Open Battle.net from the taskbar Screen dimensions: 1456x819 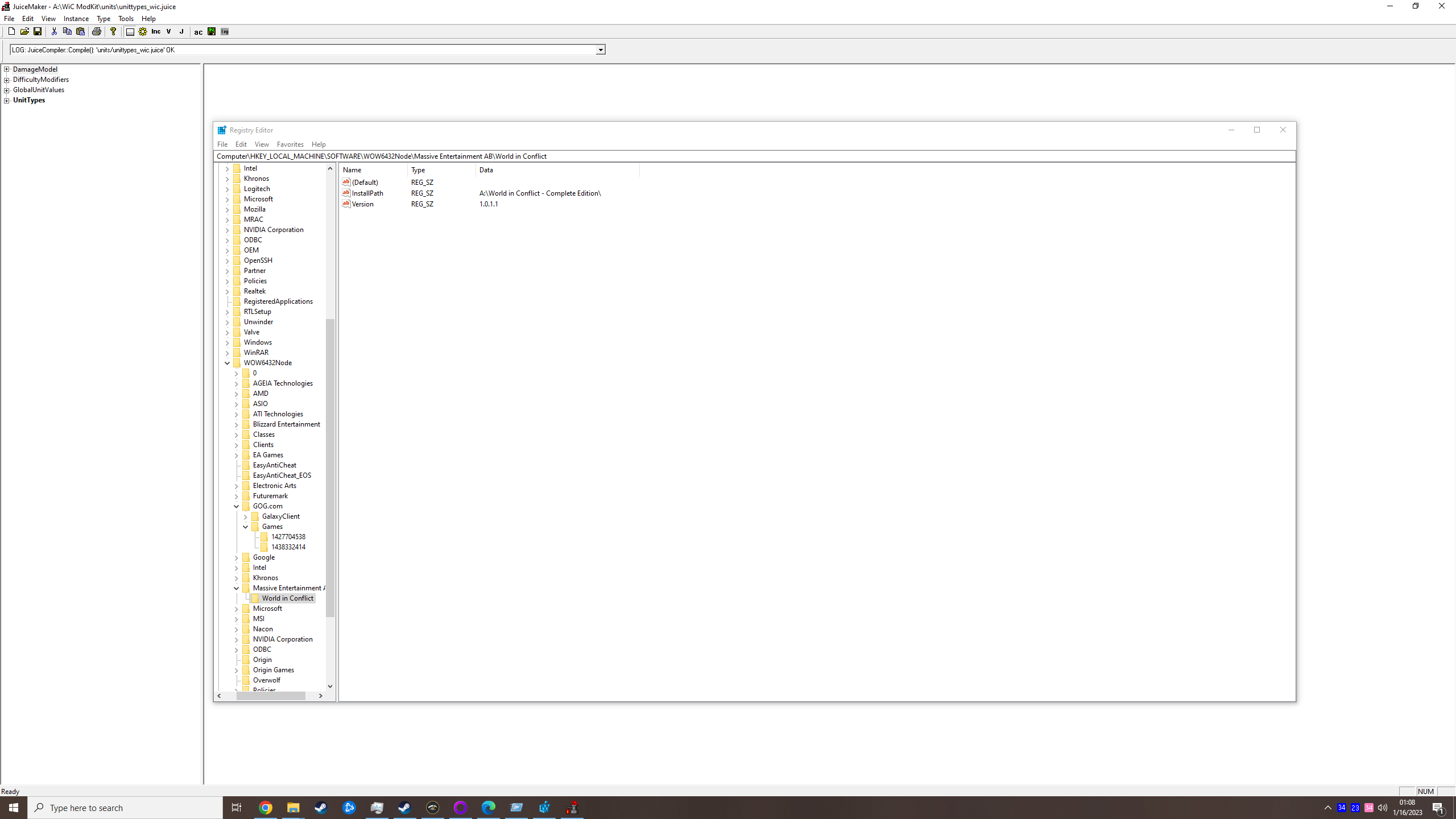click(x=349, y=808)
